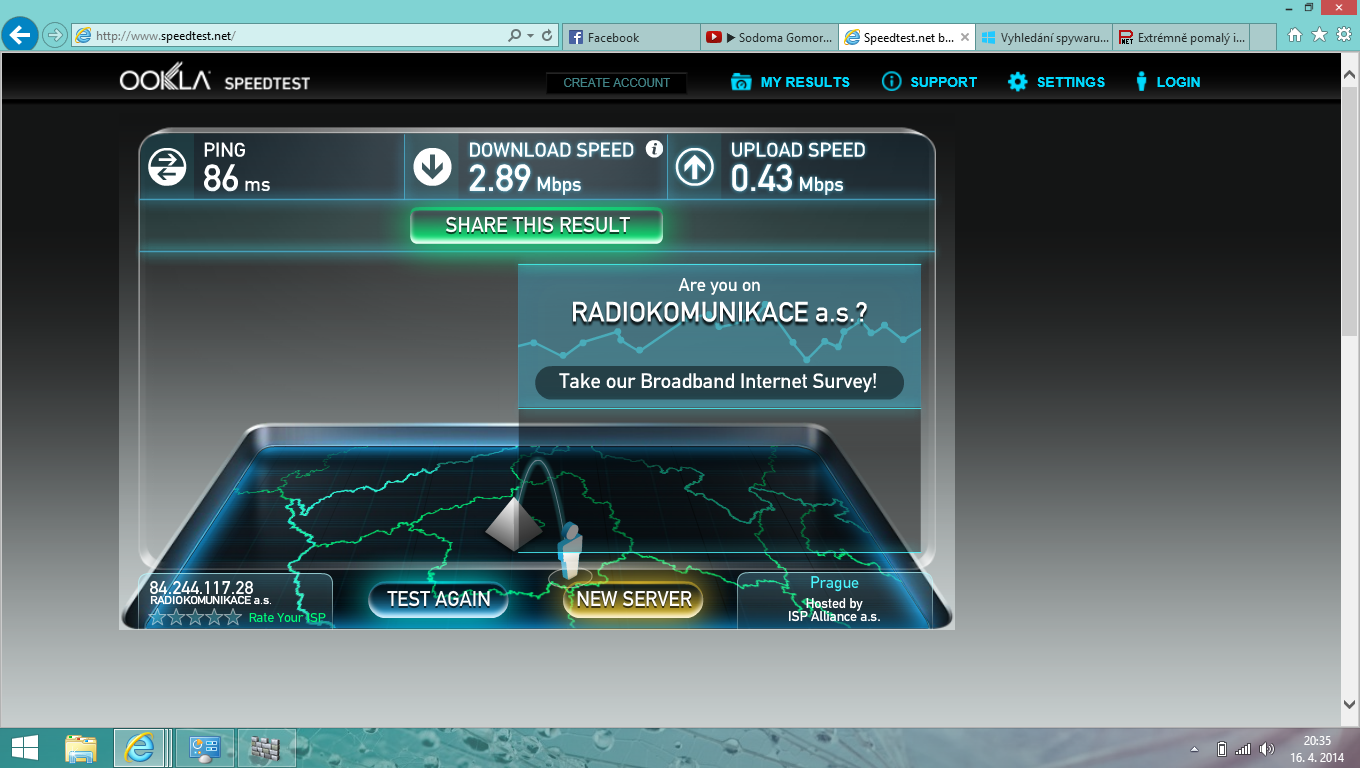Click the CREATE ACCOUNT button
1360x768 pixels.
point(616,83)
